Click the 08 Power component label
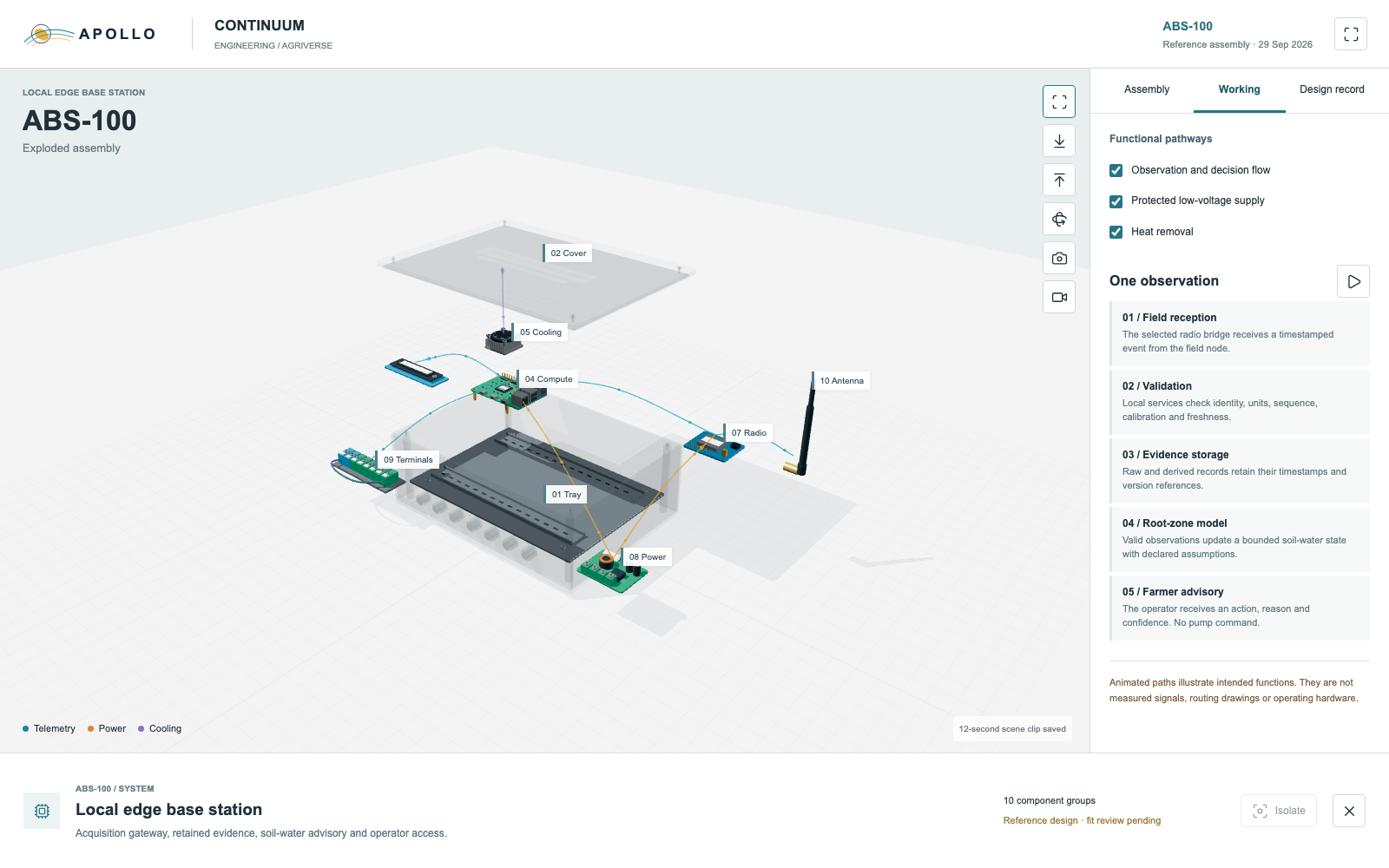Image resolution: width=1389 pixels, height=868 pixels. pos(647,557)
